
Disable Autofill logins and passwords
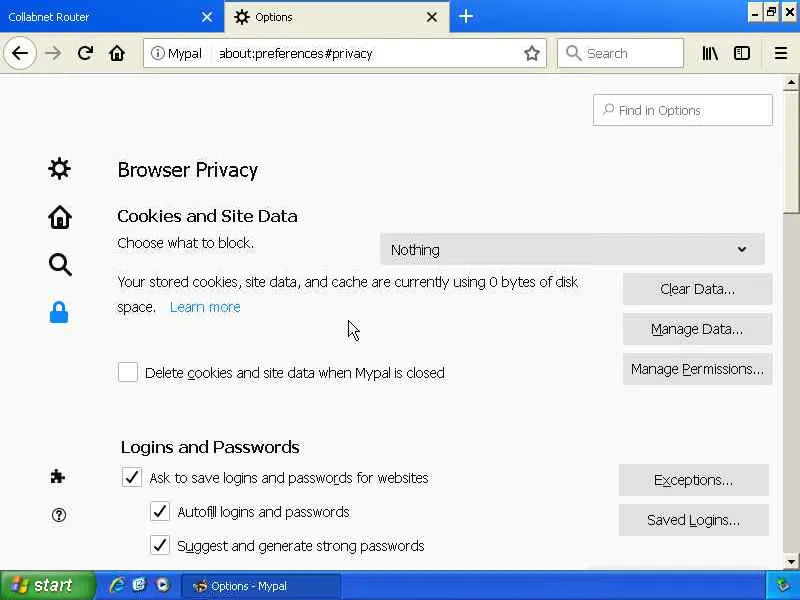tap(160, 512)
